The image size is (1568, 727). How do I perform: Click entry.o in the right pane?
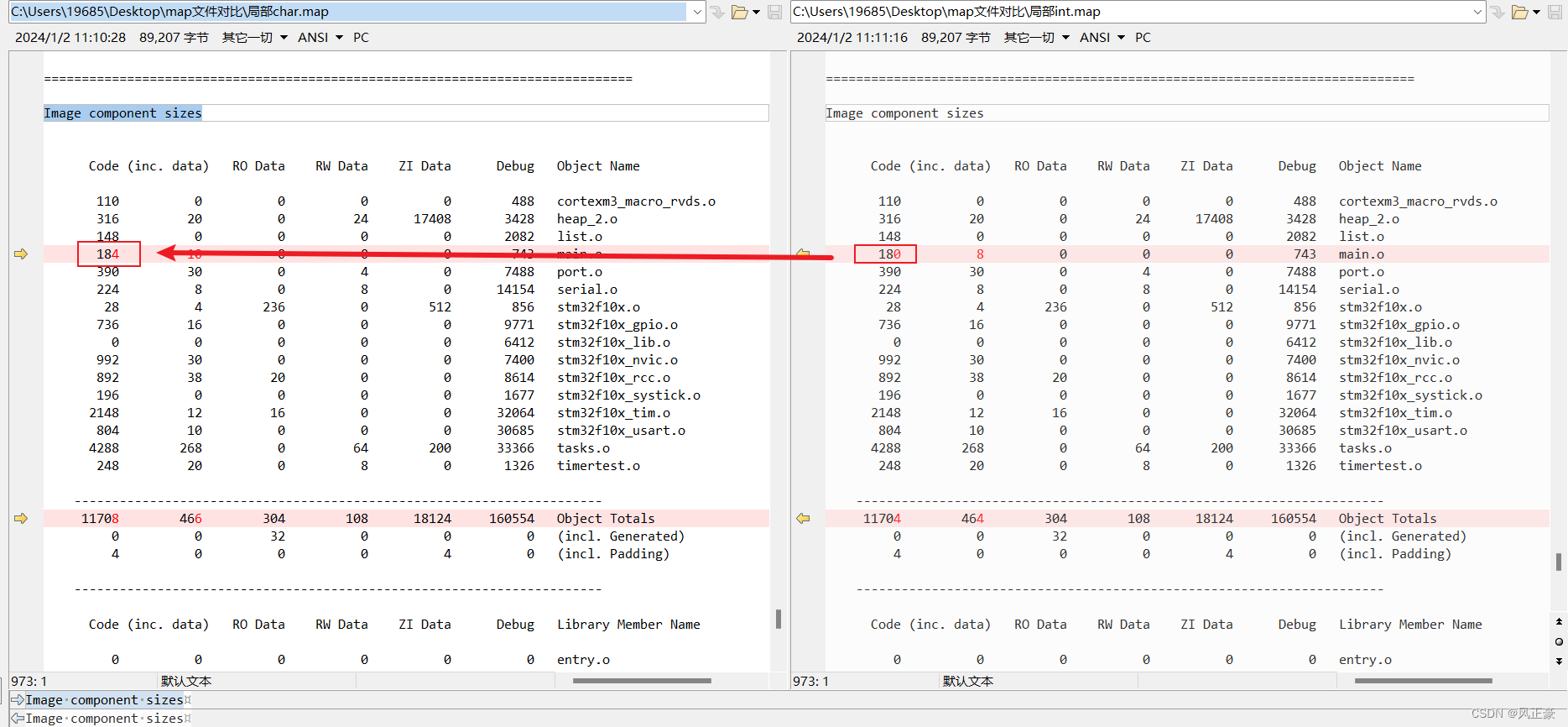pyautogui.click(x=1365, y=659)
